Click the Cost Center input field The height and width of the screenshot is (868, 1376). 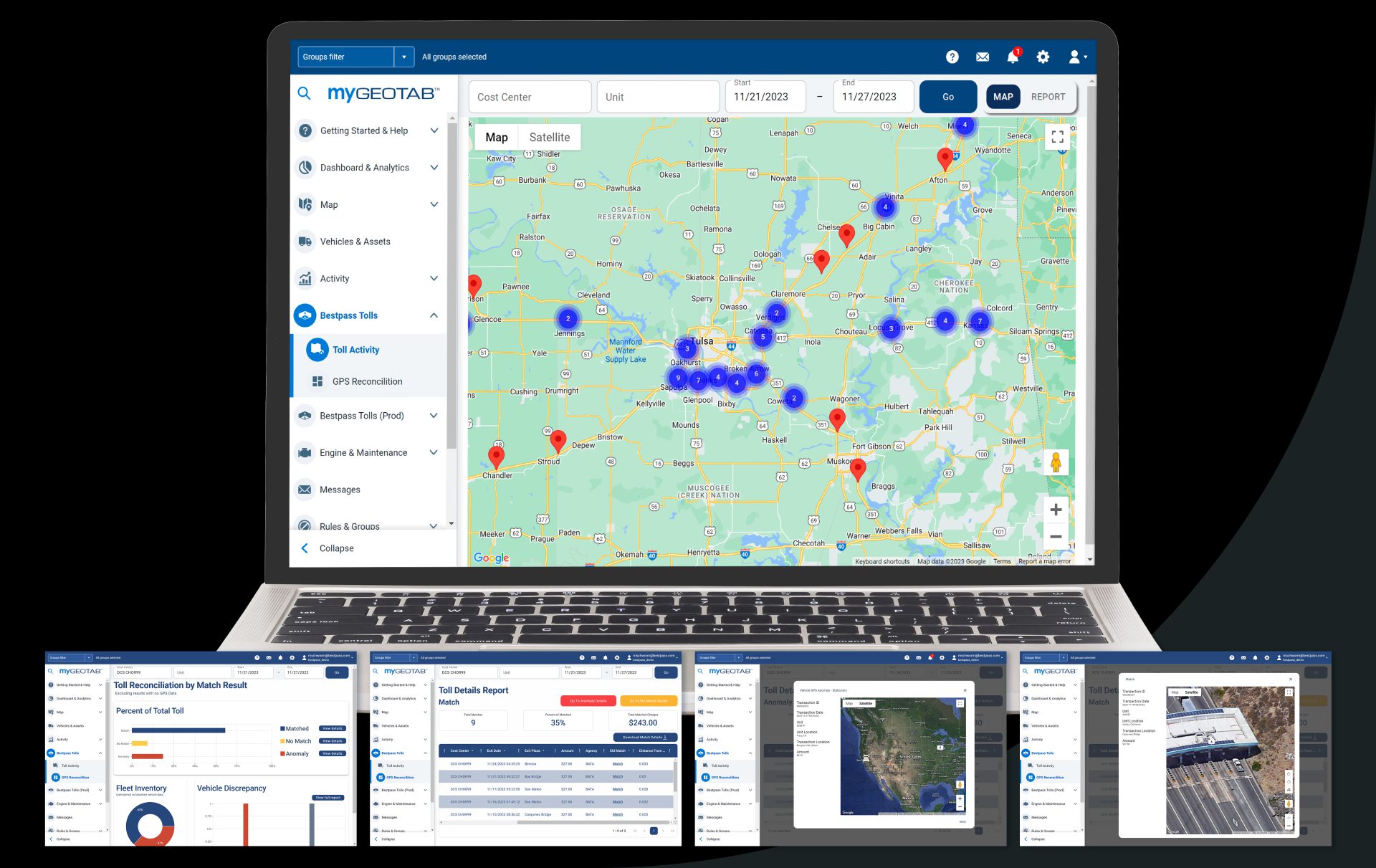529,97
